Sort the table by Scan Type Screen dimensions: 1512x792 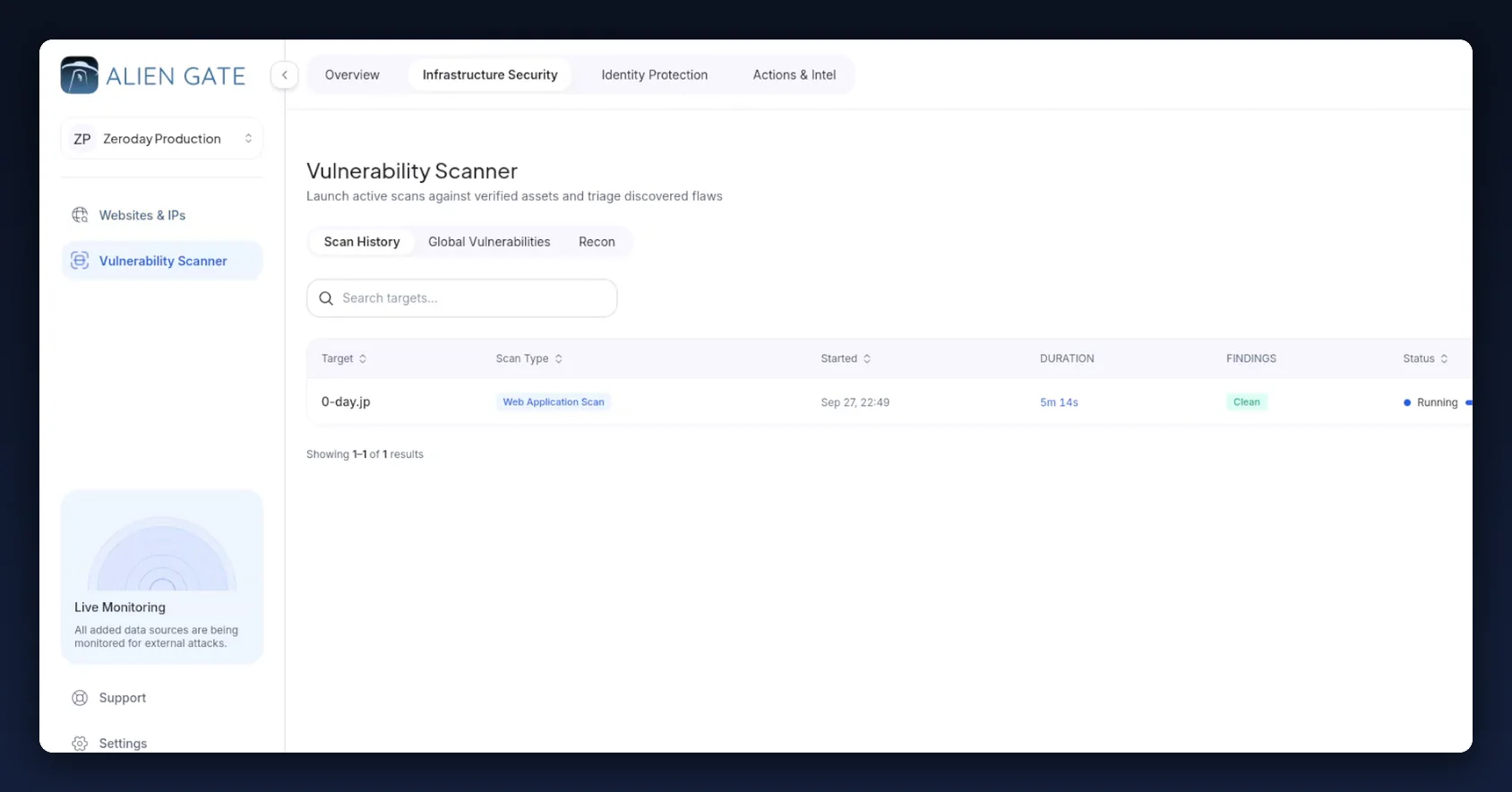(529, 358)
